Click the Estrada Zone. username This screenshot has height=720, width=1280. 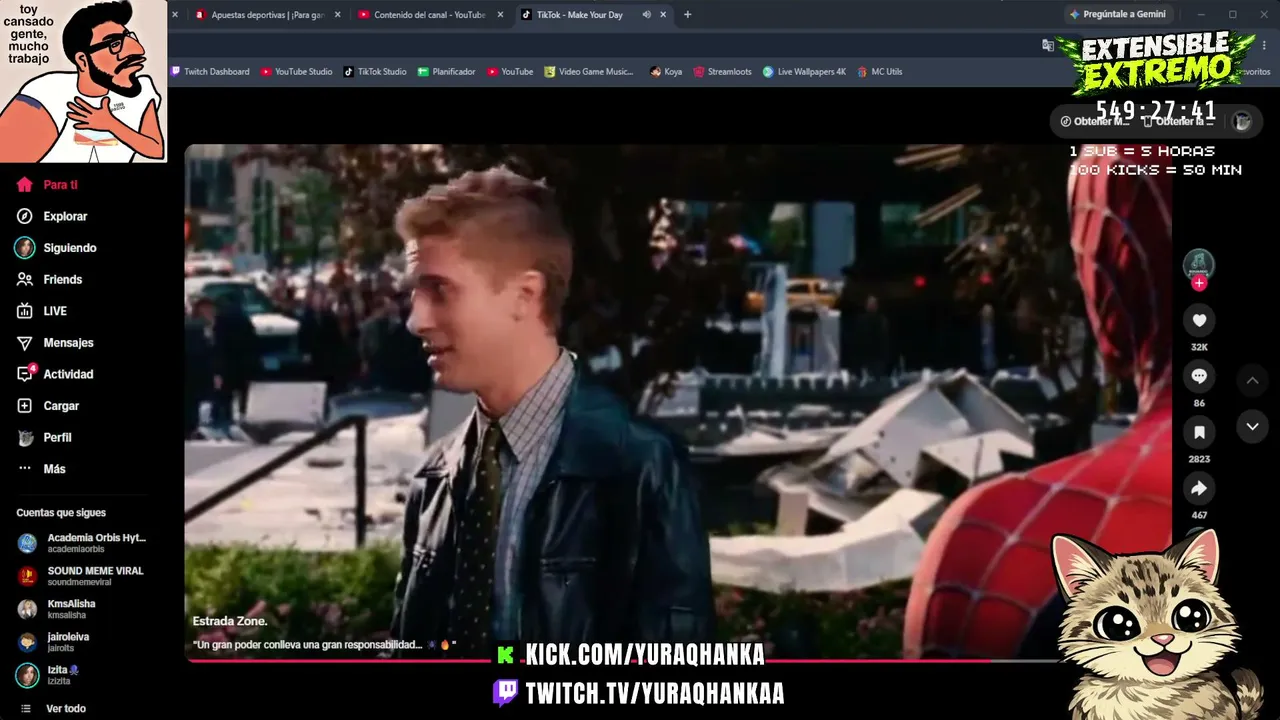(x=230, y=621)
